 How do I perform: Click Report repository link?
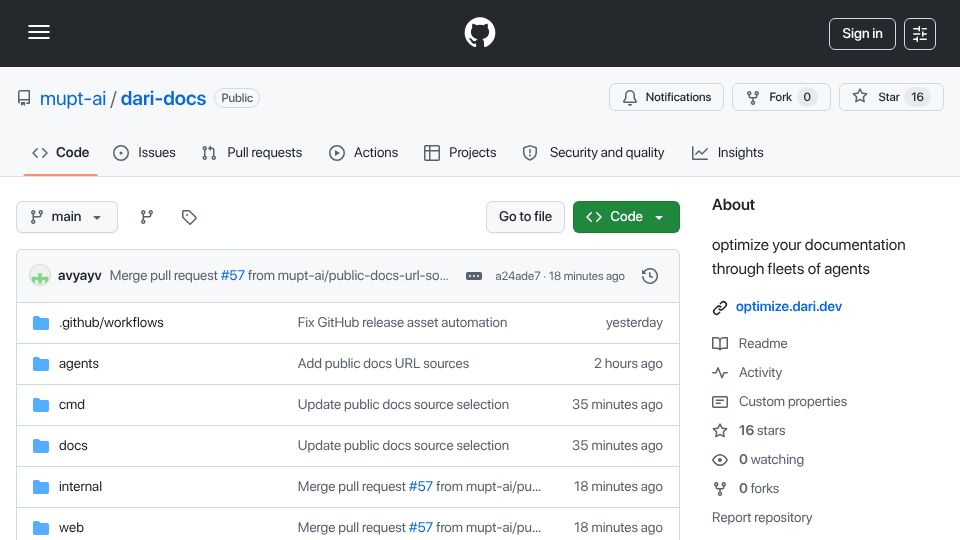(x=762, y=518)
